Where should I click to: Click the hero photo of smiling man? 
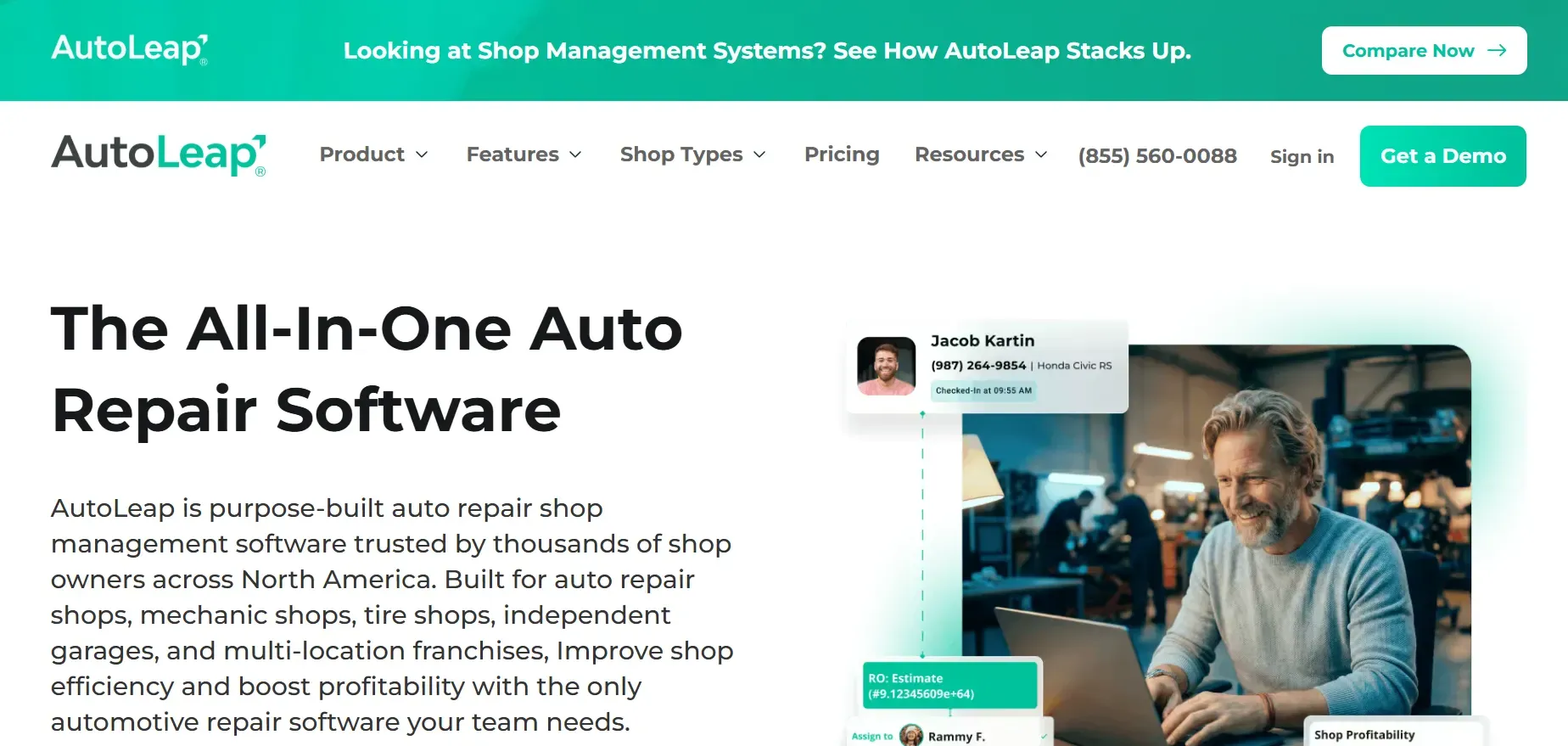pyautogui.click(x=1217, y=543)
